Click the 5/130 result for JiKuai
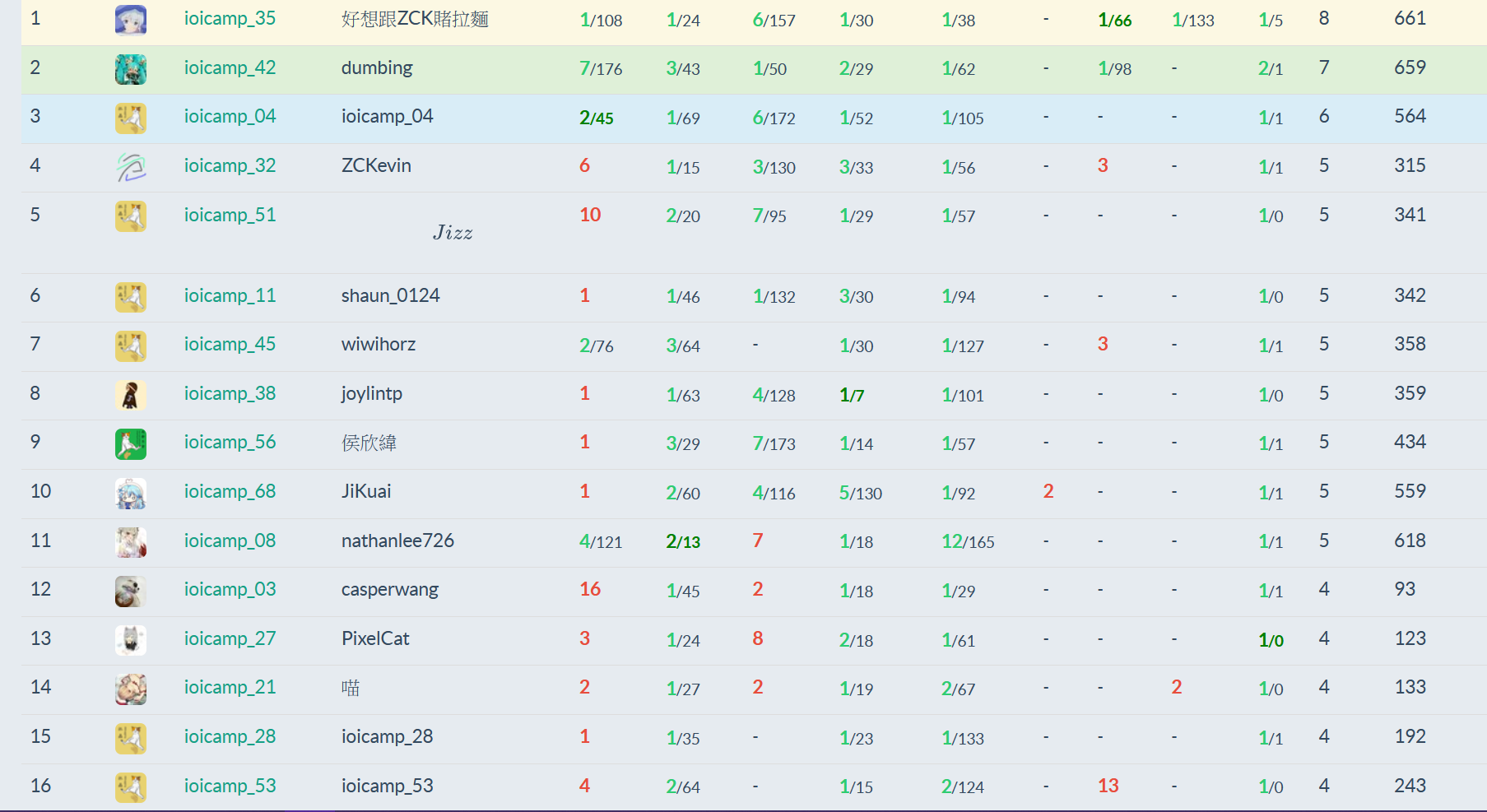Screen dimensions: 1487x812 [860, 493]
